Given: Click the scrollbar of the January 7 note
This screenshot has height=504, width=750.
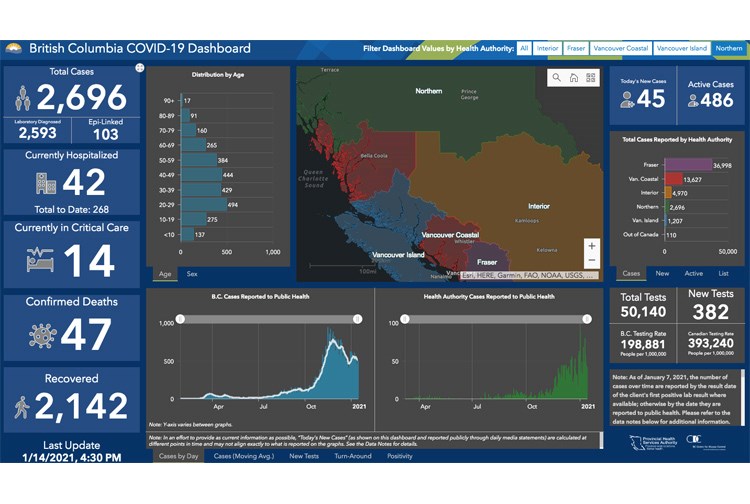Looking at the screenshot, I should coord(742,396).
